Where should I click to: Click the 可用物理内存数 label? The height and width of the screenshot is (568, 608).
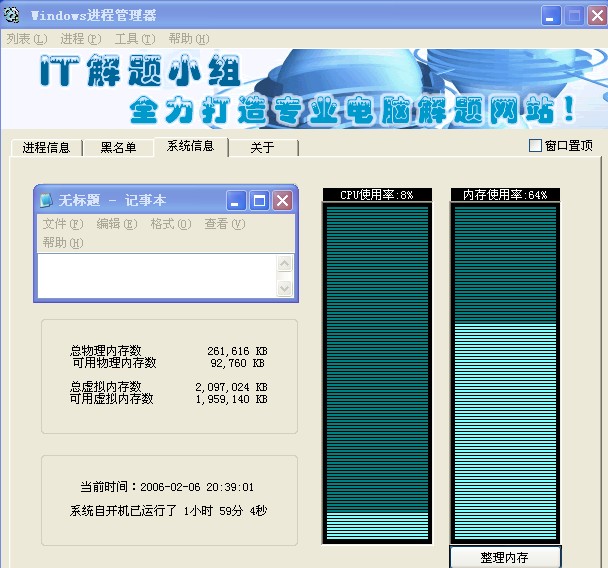click(x=114, y=363)
